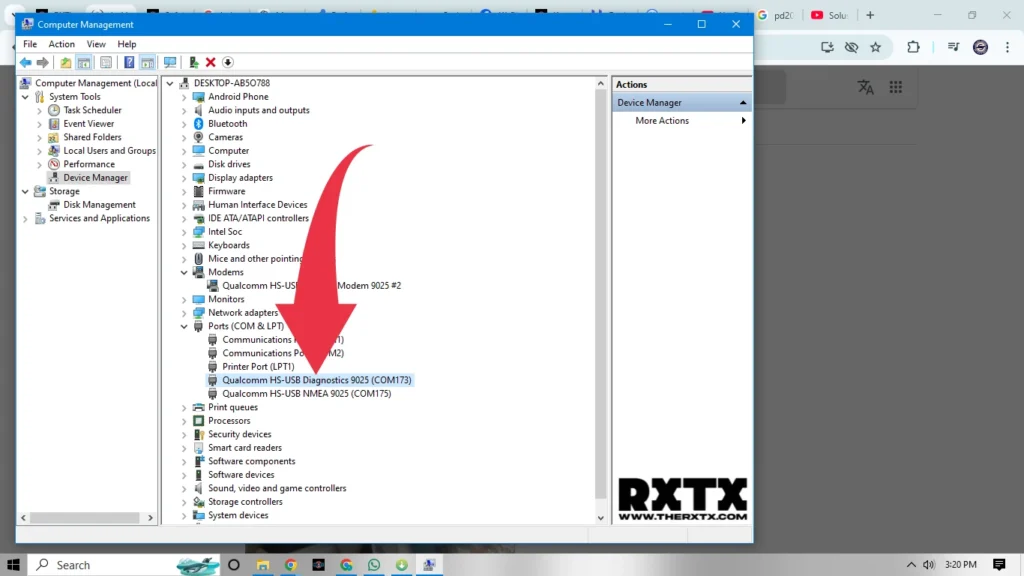Toggle the Show/Hide Action Pane toolbar button
Viewport: 1024px width, 576px height.
click(147, 62)
